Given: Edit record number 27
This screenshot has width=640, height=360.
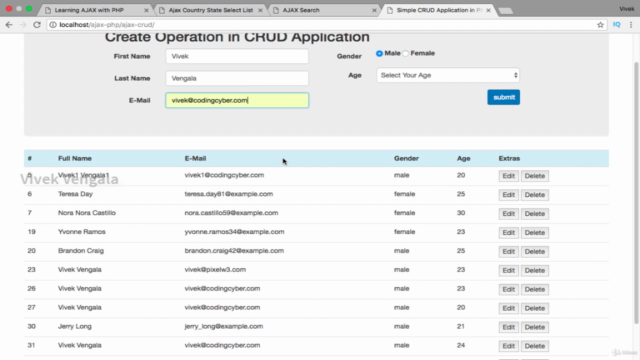Looking at the screenshot, I should [509, 308].
